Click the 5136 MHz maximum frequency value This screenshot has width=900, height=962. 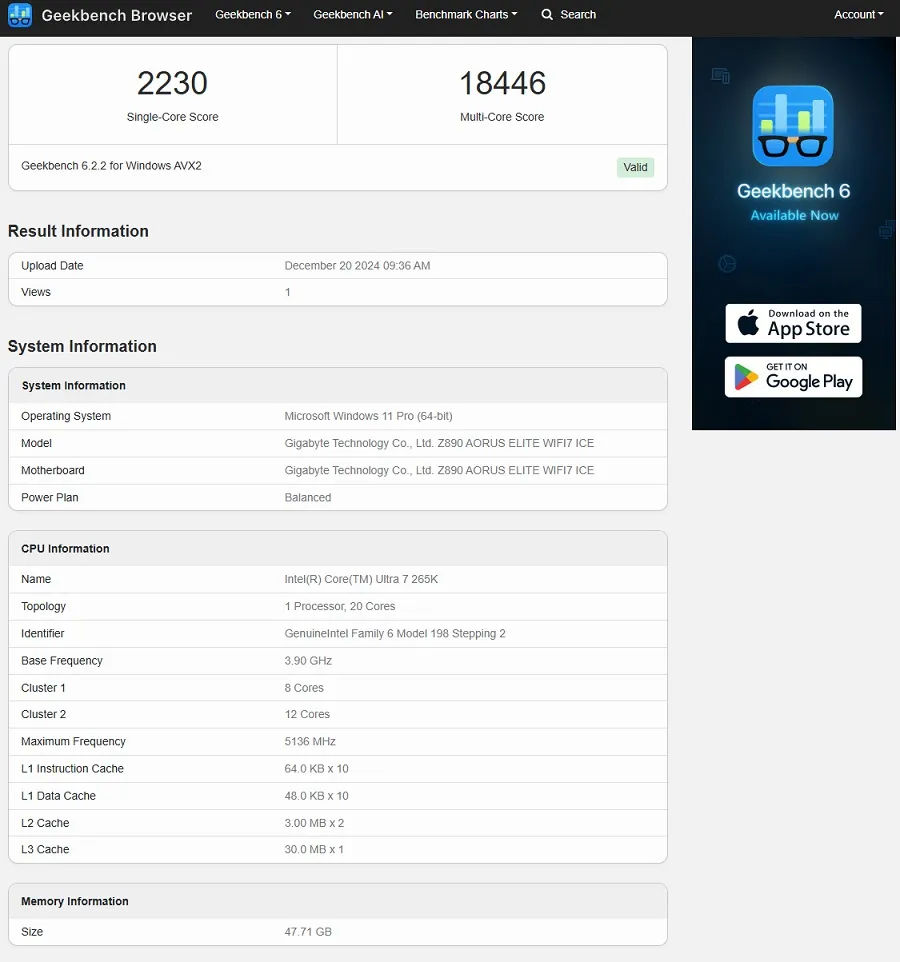click(x=310, y=741)
